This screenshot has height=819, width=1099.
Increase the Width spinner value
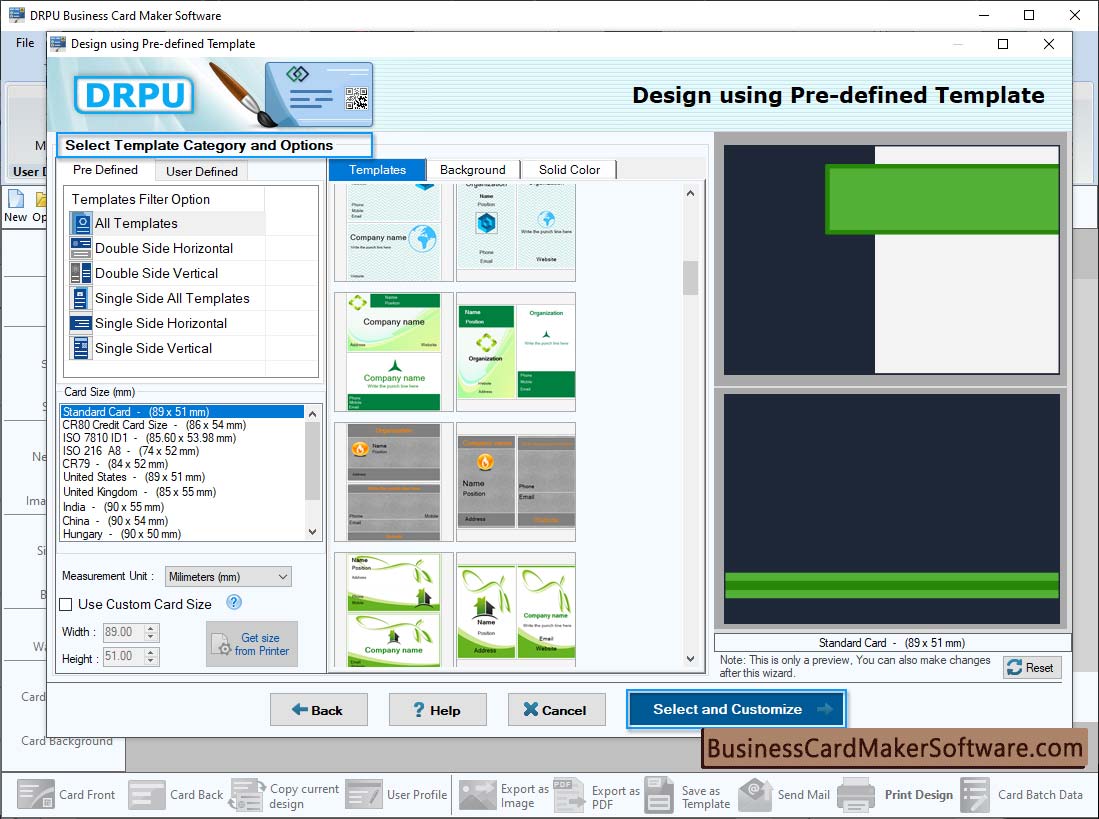tap(151, 628)
